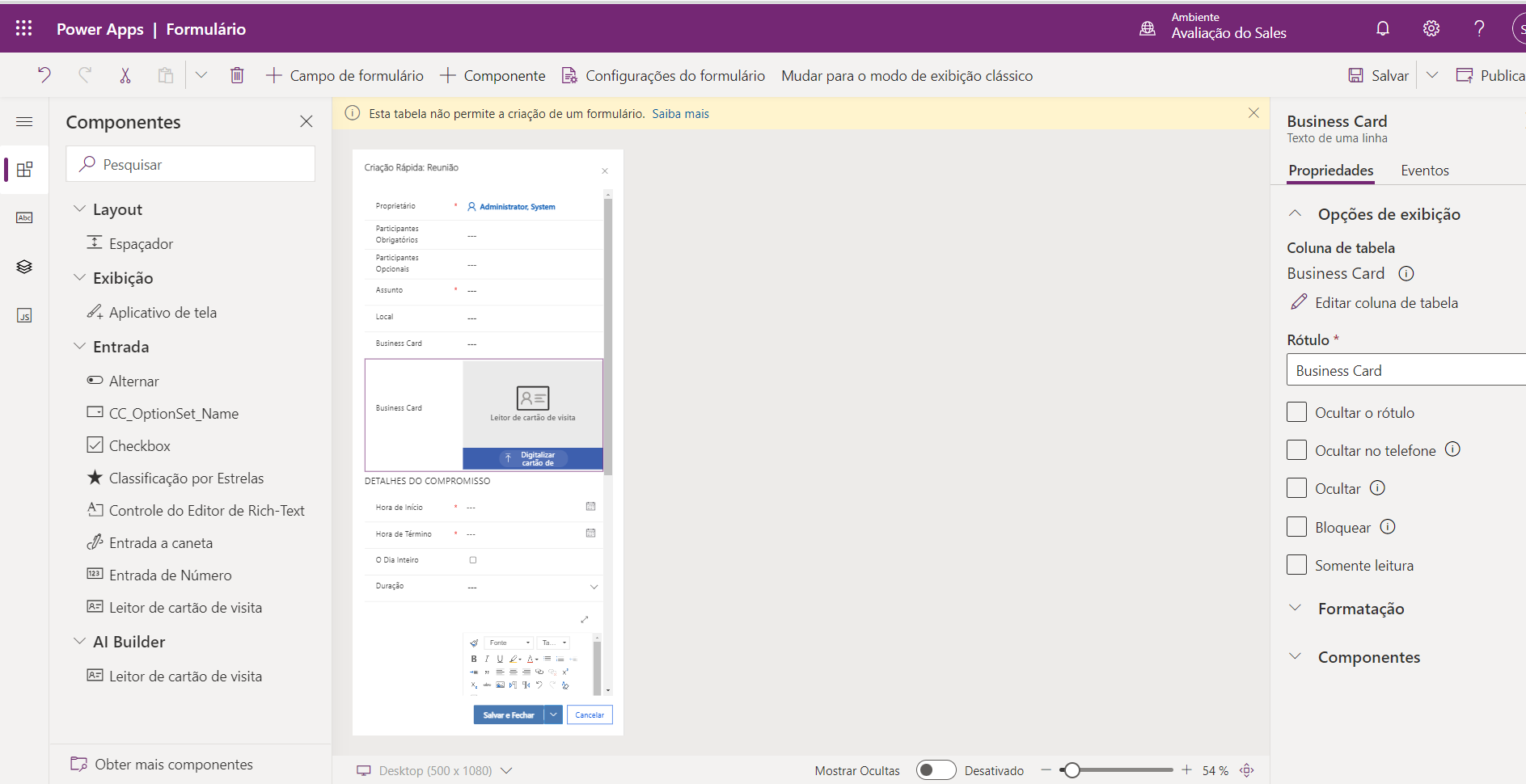The image size is (1526, 784).
Task: Open notifications bell icon
Action: click(1383, 28)
